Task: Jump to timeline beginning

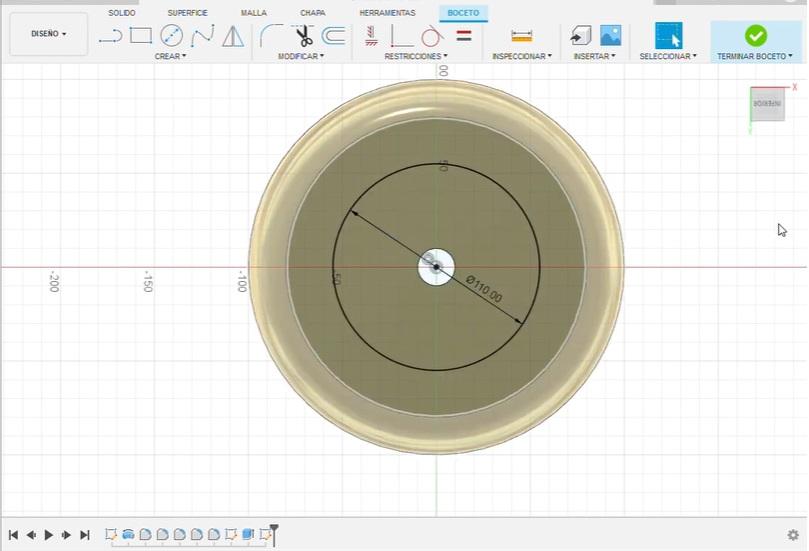Action: (13, 535)
